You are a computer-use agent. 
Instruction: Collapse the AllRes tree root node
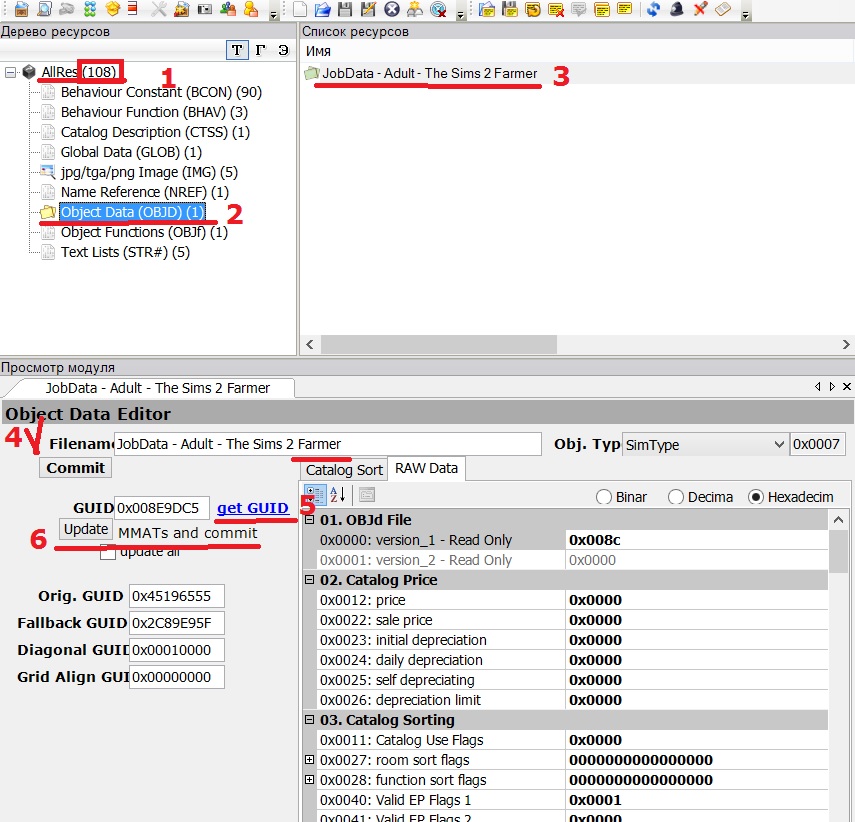[x=11, y=72]
